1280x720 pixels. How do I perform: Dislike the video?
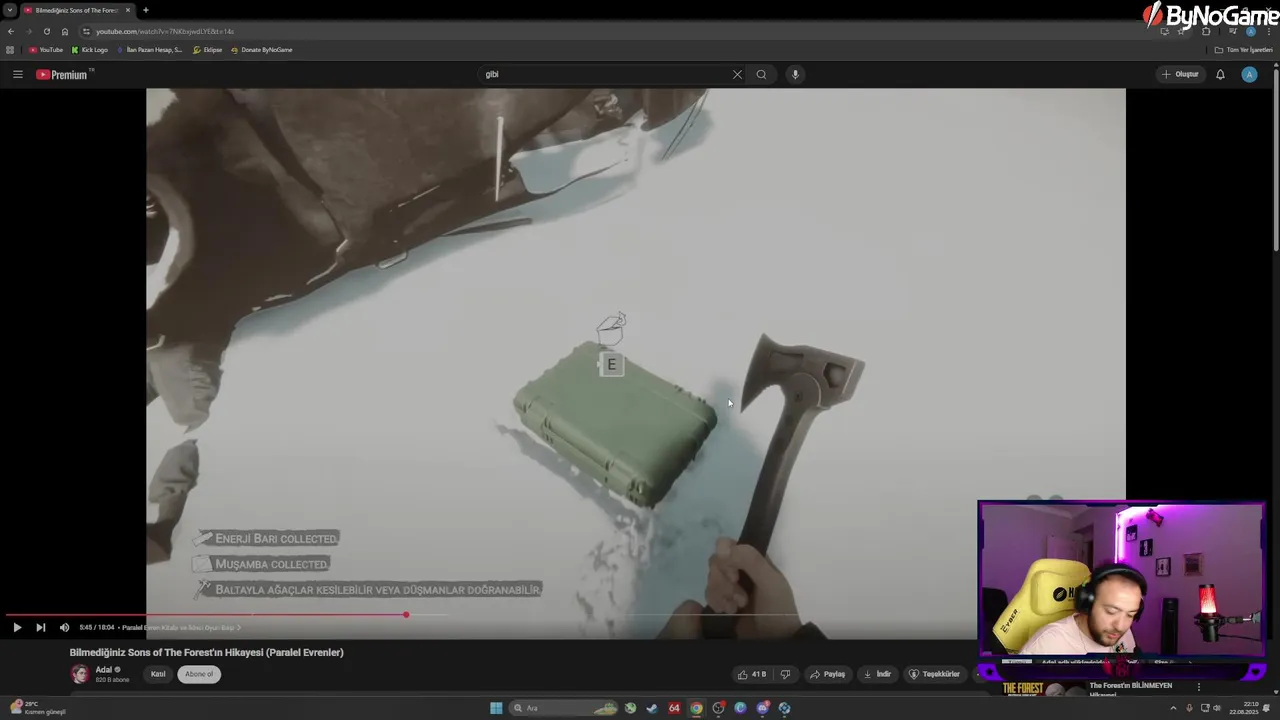(785, 674)
